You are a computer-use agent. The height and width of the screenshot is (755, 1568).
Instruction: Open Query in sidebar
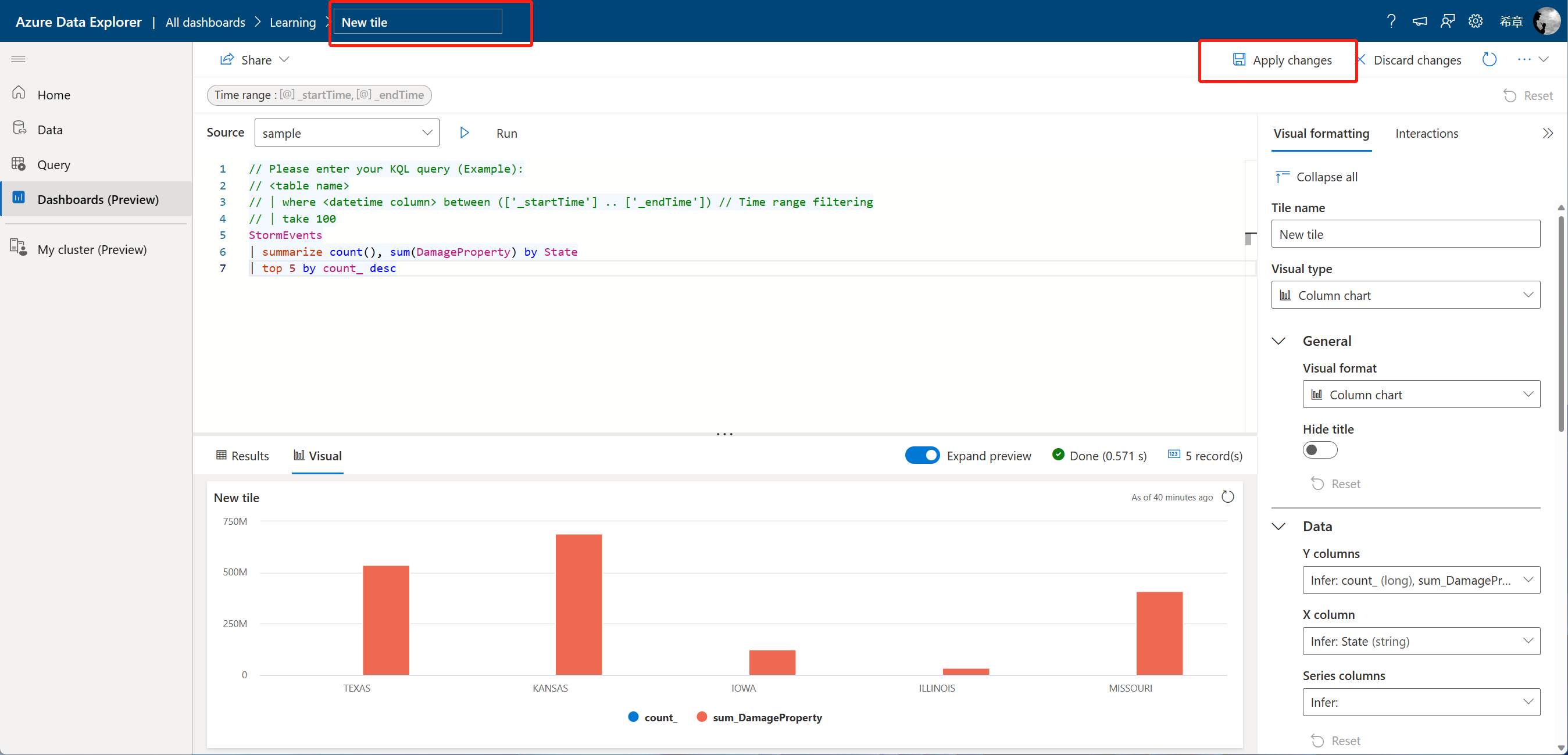96,164
